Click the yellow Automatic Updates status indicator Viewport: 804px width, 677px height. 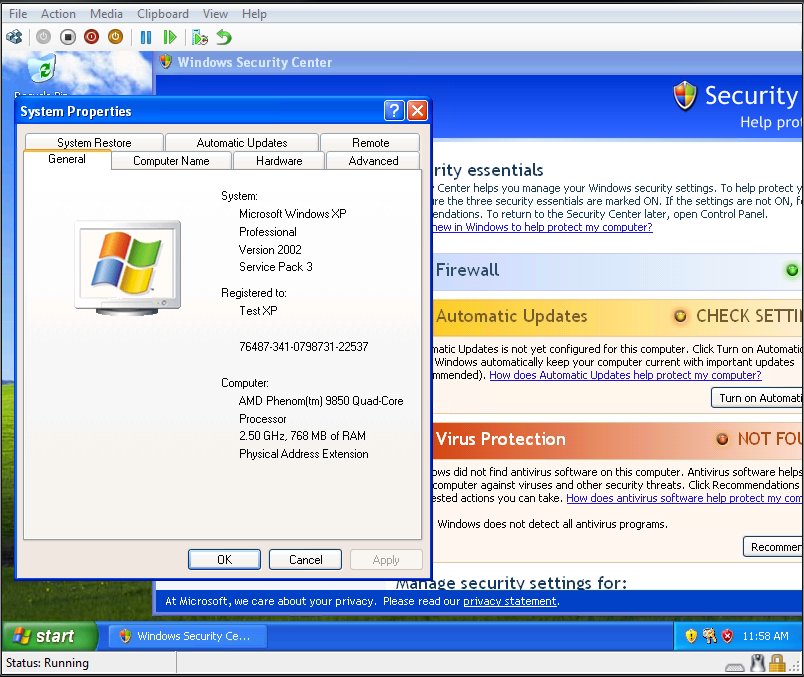680,316
